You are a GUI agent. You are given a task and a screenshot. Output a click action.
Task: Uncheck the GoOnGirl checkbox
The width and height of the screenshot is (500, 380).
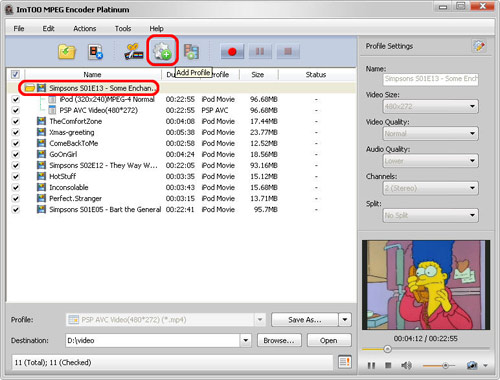[x=16, y=154]
